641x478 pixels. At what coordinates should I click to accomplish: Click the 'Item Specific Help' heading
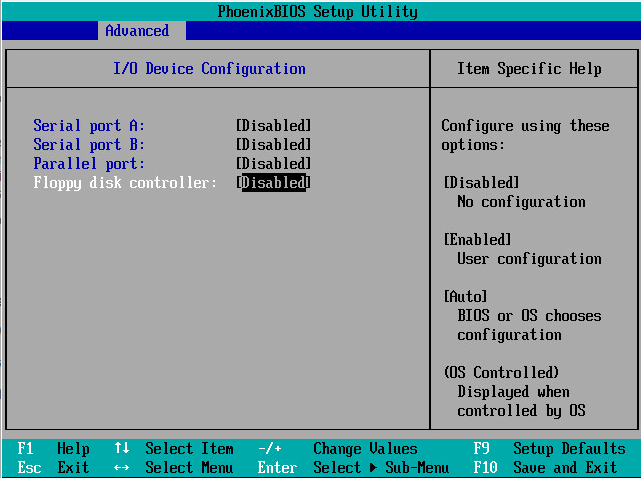pyautogui.click(x=529, y=68)
